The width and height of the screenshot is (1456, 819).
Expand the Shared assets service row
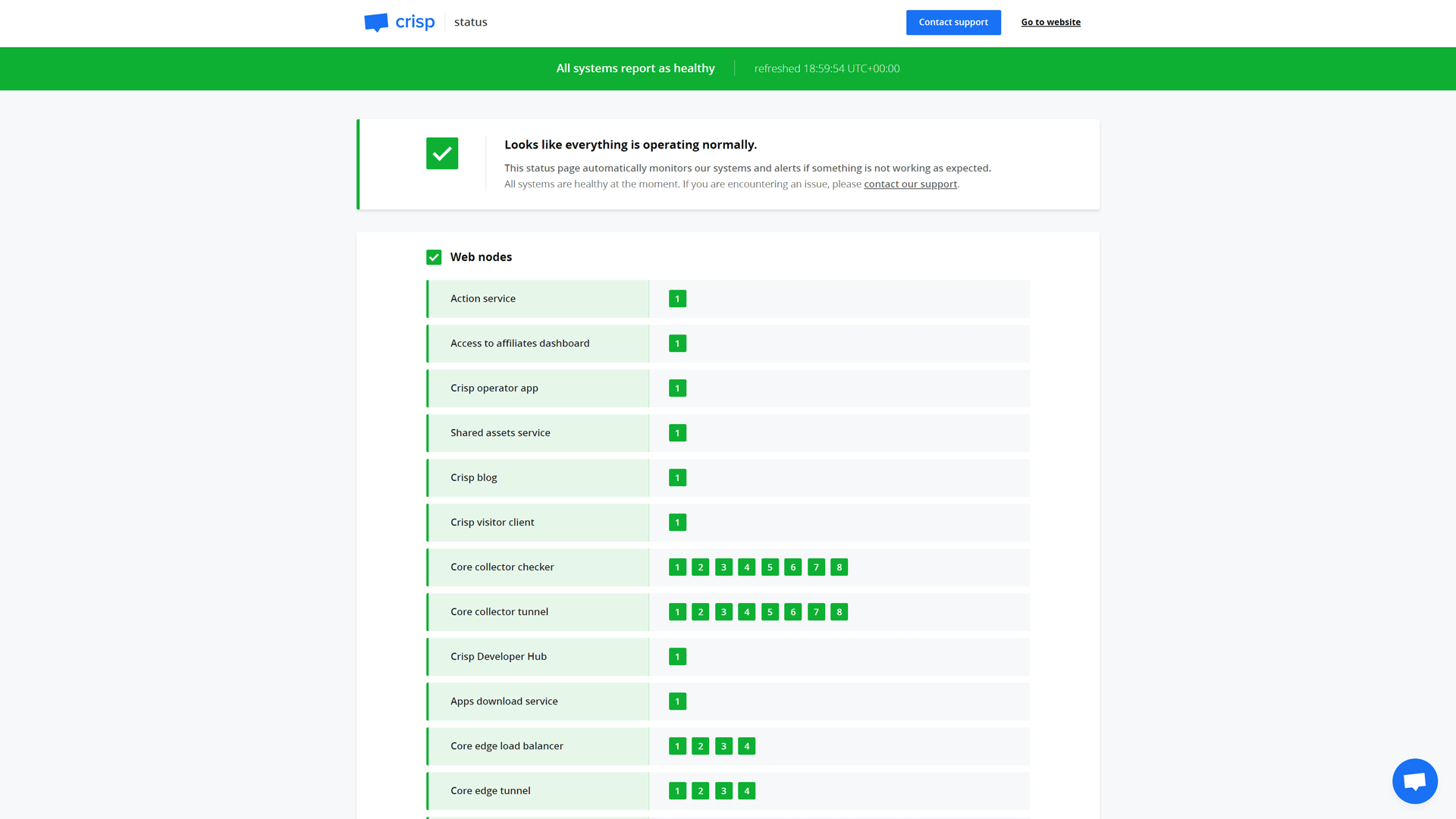(537, 432)
